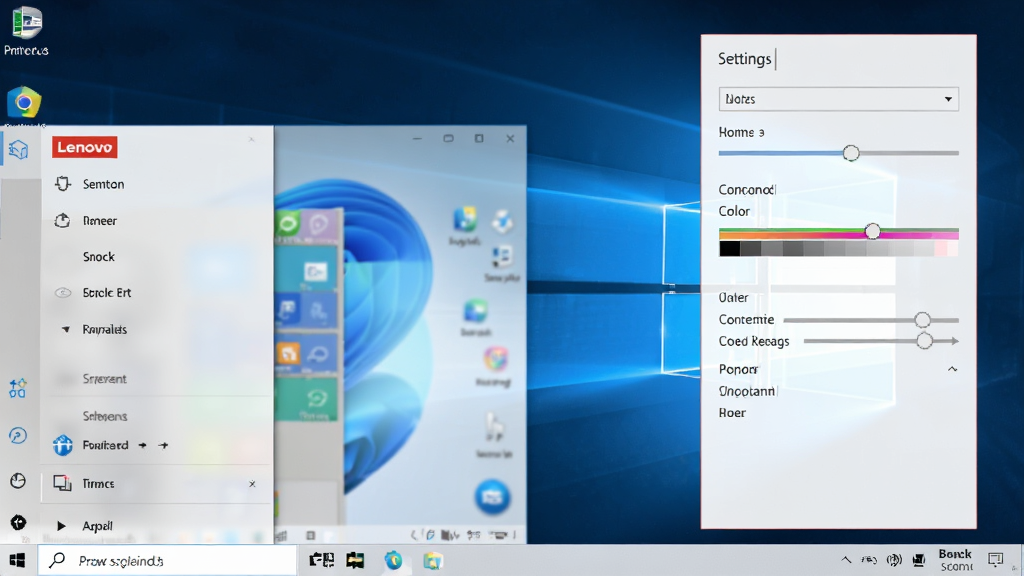Click the monitor icon beside Tirmcs
Screen dimensions: 1024x576
[x=62, y=483]
